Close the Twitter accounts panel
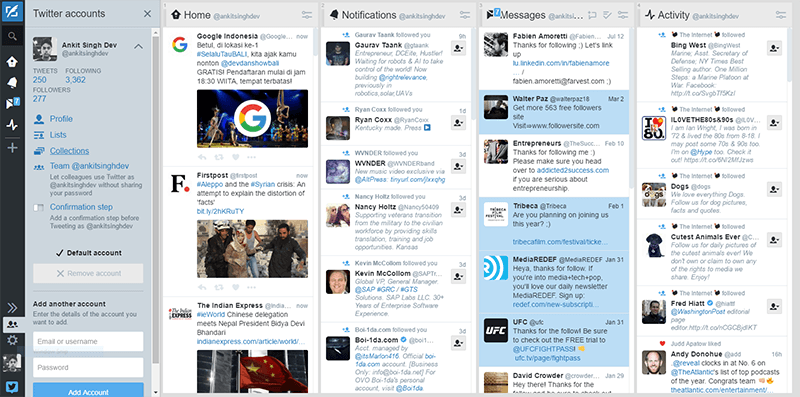This screenshot has height=397, width=800. click(147, 14)
